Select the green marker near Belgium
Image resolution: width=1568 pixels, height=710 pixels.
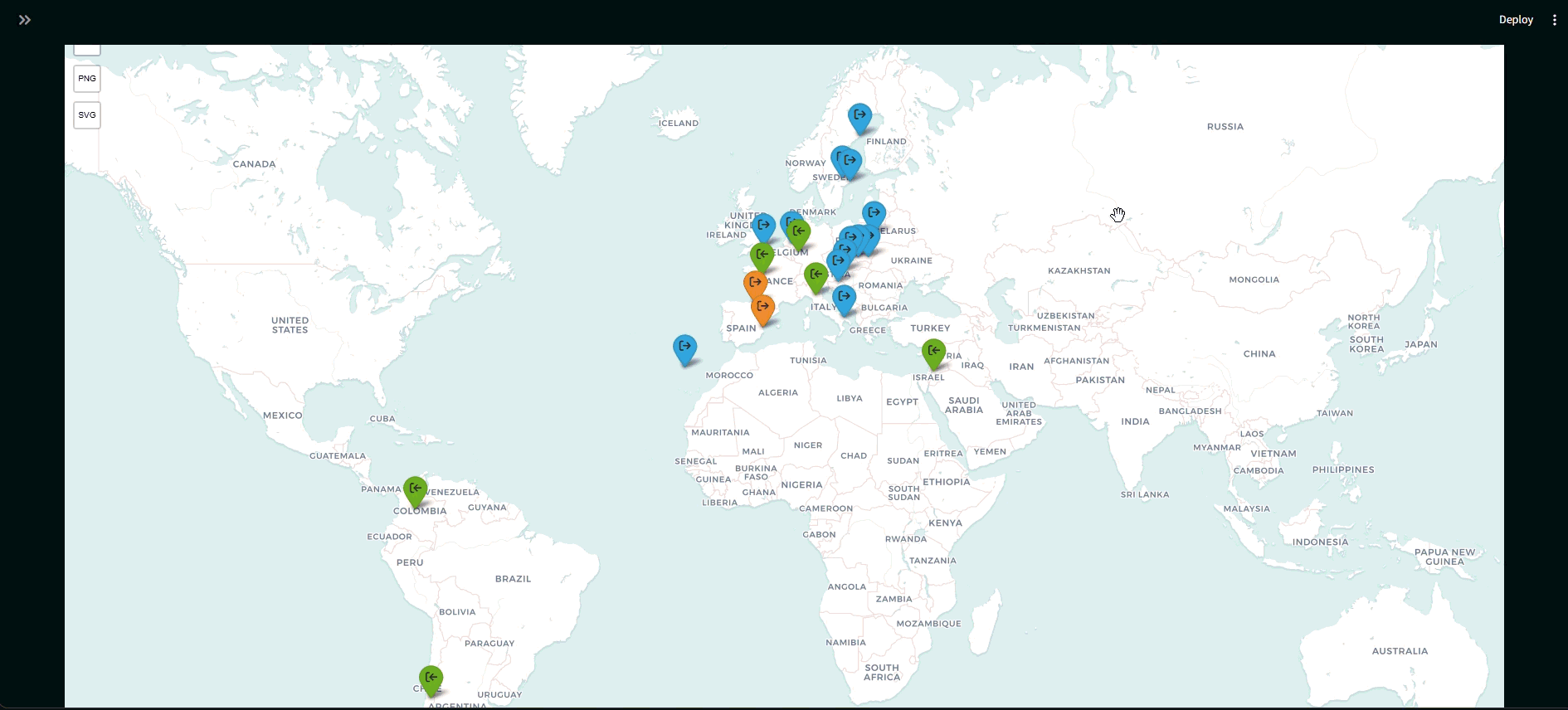799,232
